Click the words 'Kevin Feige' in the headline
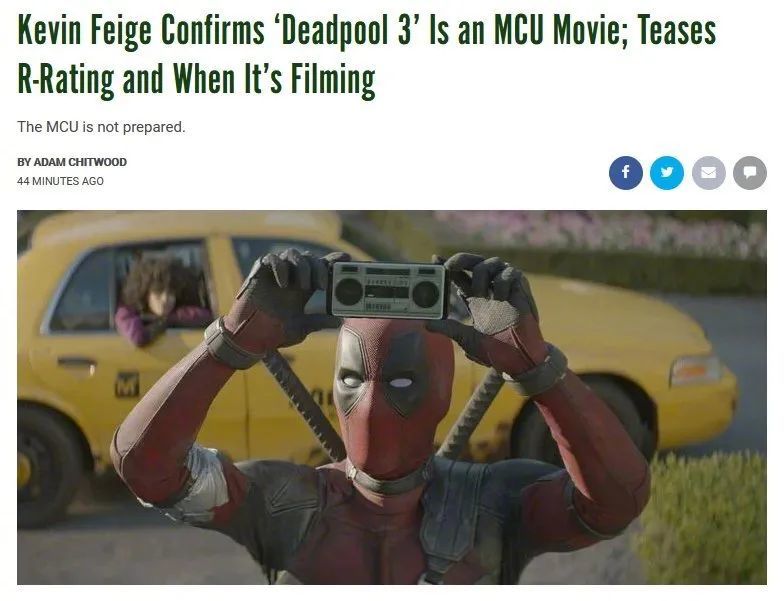The width and height of the screenshot is (784, 601). tap(84, 31)
